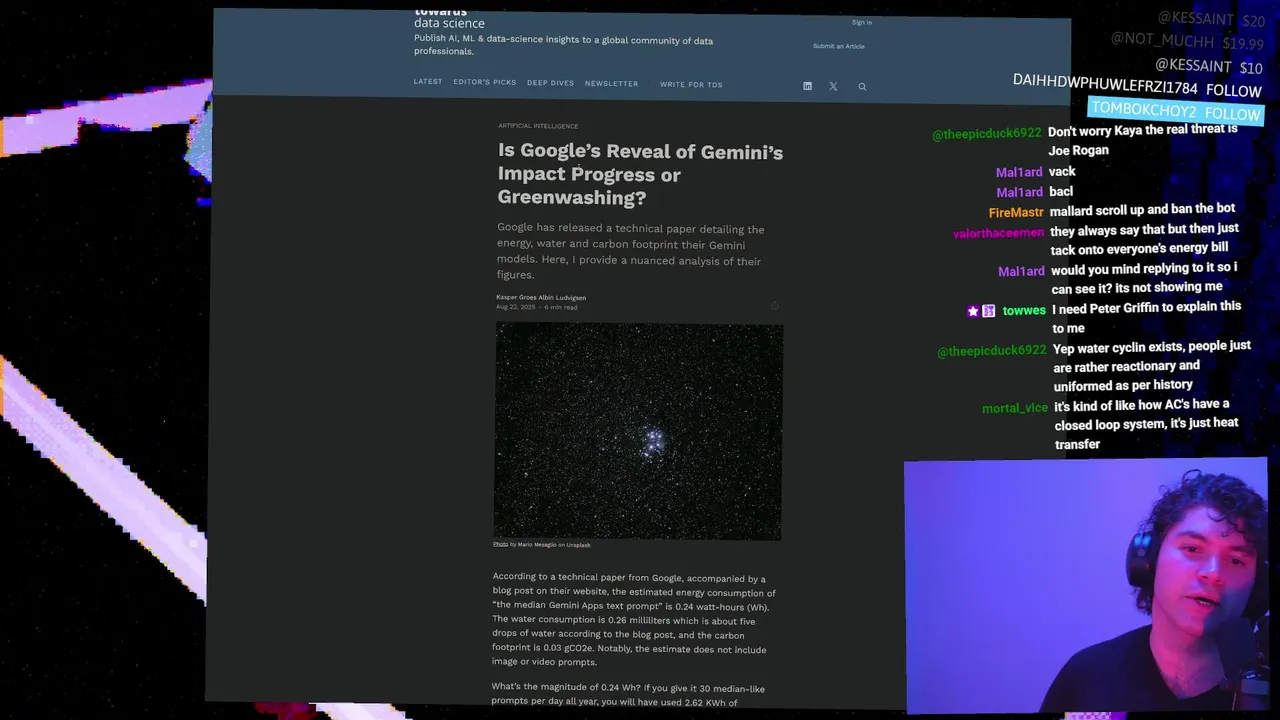Screen dimensions: 1280x720
Task: Open the X (Twitter) icon in header
Action: click(x=833, y=86)
